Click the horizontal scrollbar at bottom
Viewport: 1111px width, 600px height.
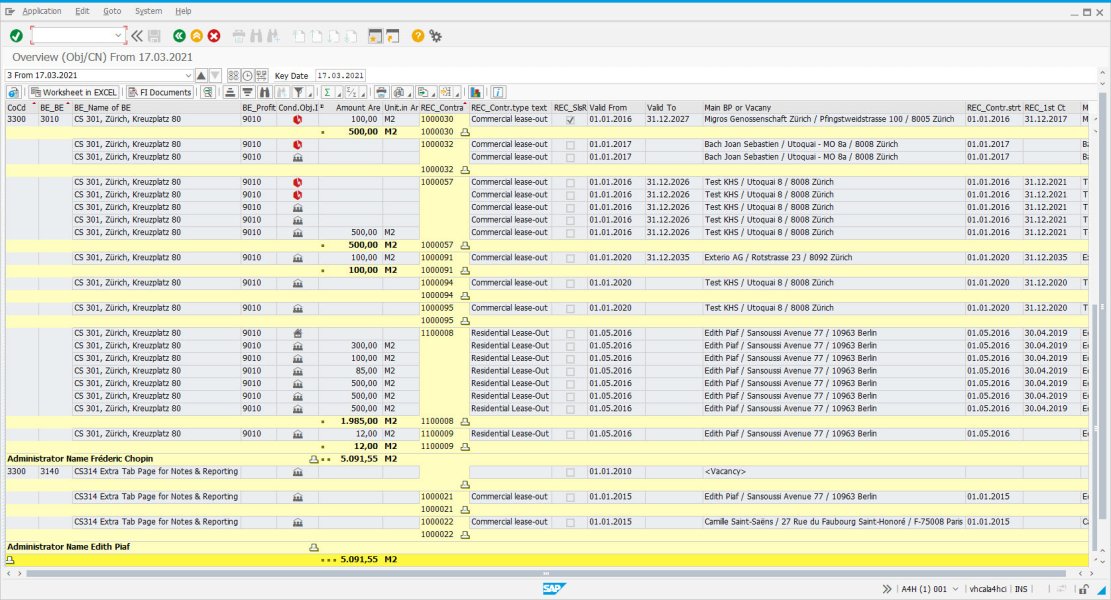pos(546,574)
